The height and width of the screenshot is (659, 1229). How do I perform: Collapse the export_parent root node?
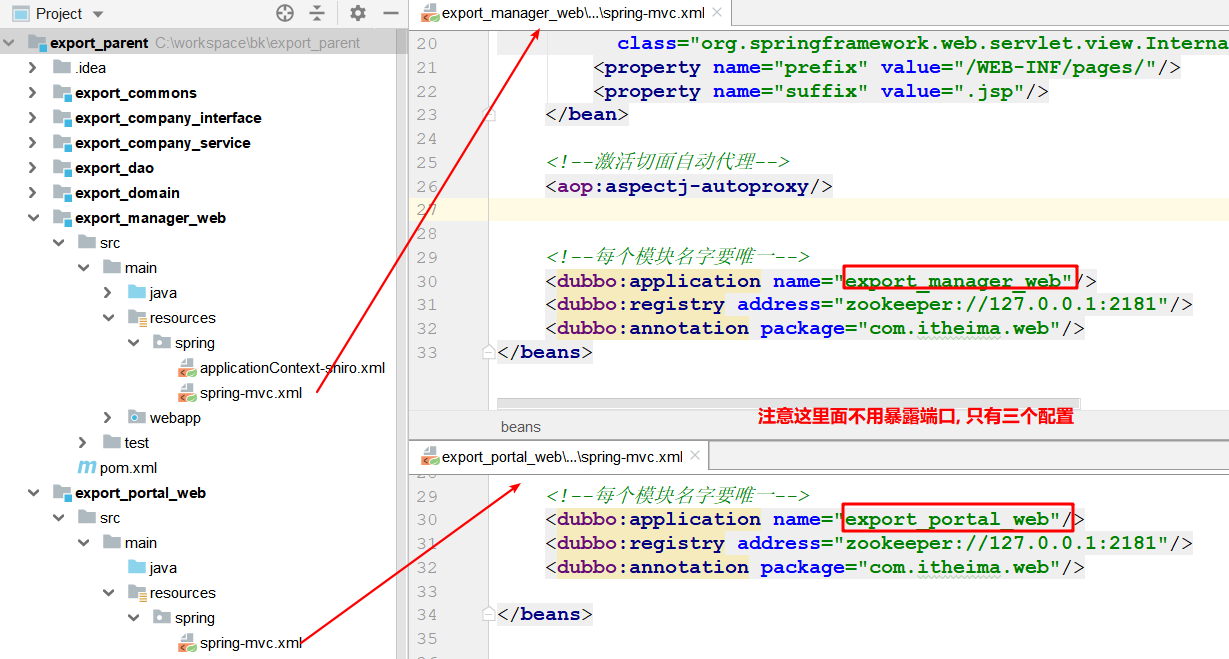pyautogui.click(x=9, y=43)
